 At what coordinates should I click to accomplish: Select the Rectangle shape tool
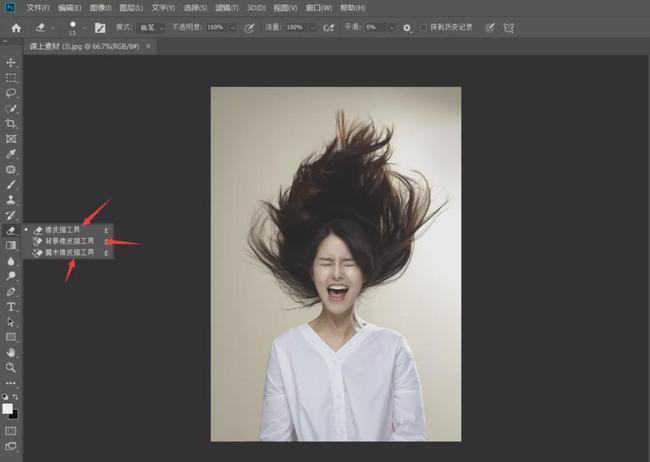click(x=11, y=337)
